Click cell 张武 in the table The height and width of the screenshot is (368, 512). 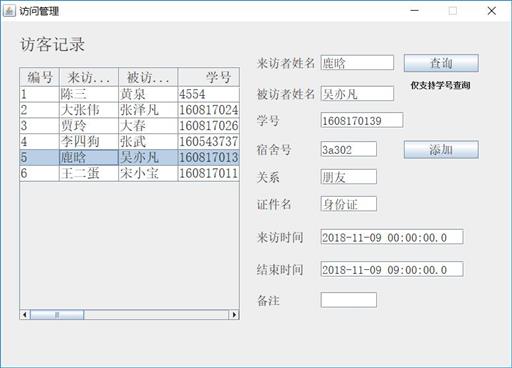148,142
